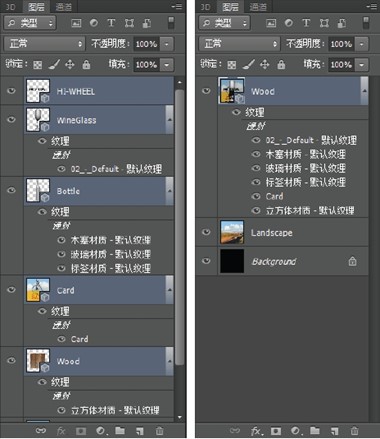Hide the Card layer in left panel
This screenshot has height=439, width=380.
pos(11,289)
